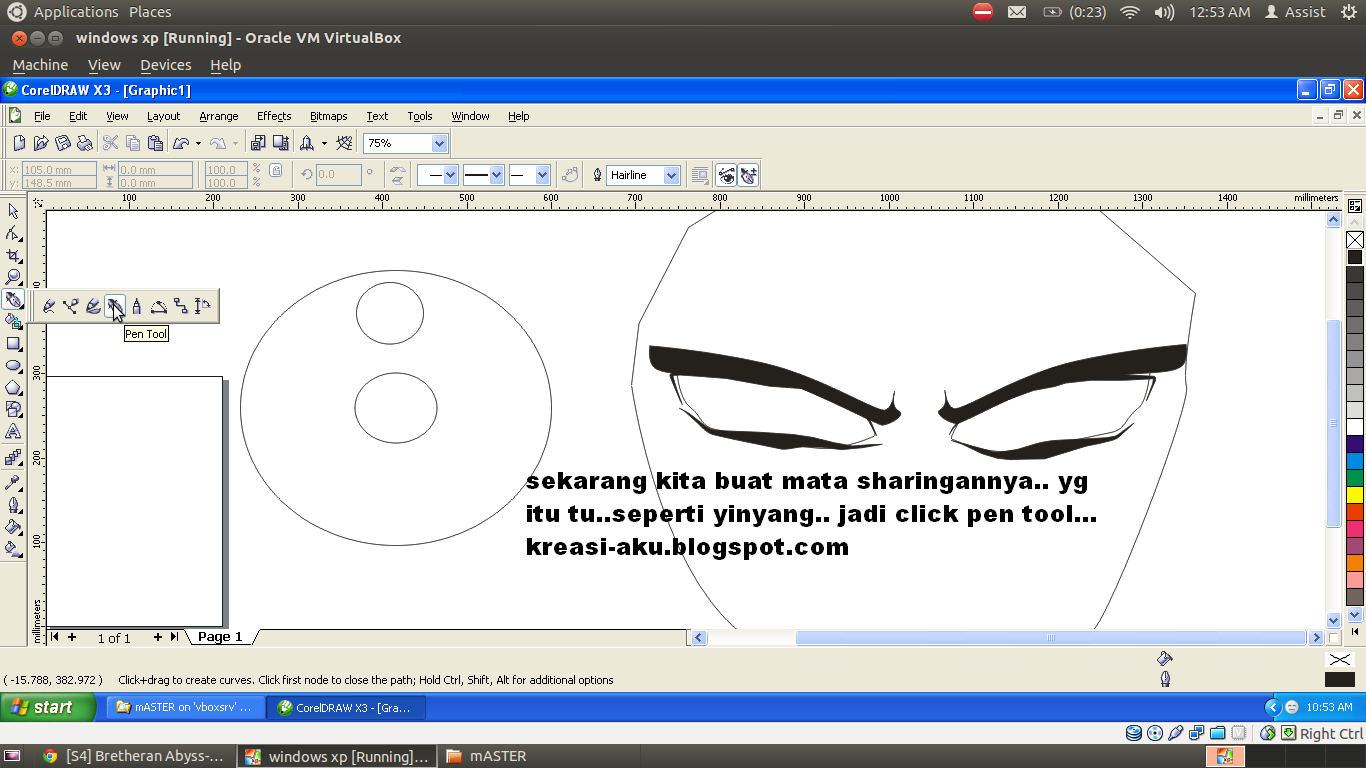
Task: Open the start arrowhead selector dropdown
Action: [x=450, y=175]
